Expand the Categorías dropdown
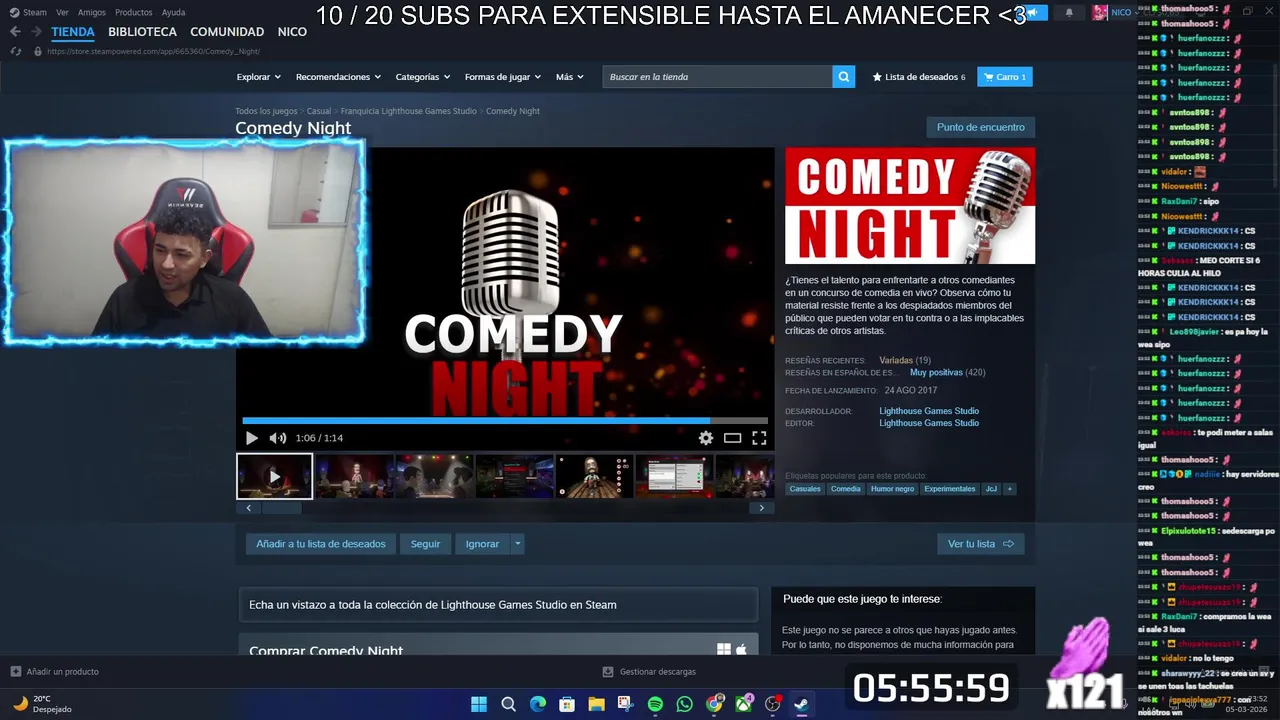 pyautogui.click(x=422, y=77)
